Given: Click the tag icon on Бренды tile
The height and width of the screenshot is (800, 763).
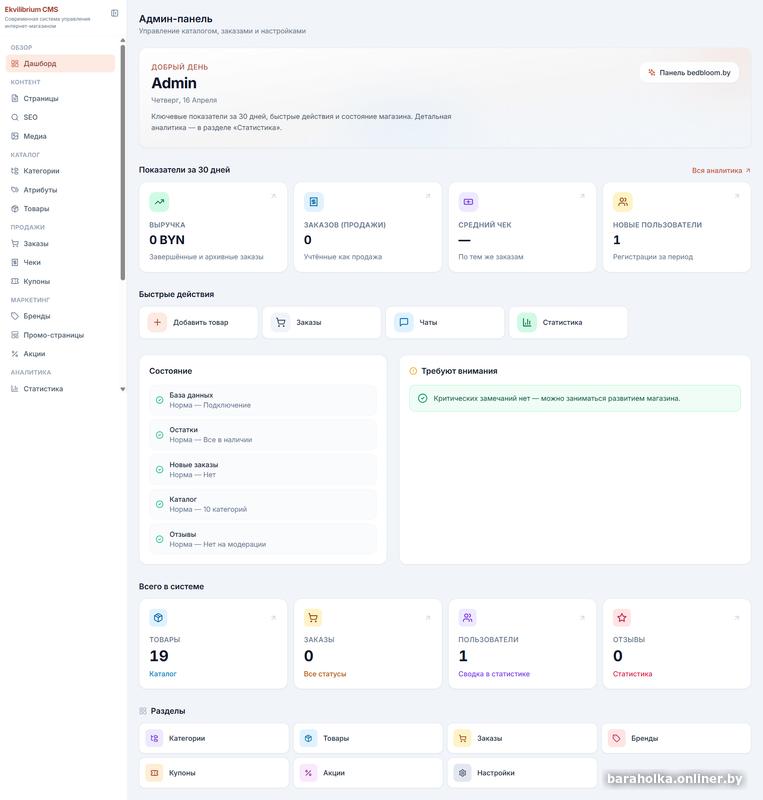Looking at the screenshot, I should click(x=617, y=738).
